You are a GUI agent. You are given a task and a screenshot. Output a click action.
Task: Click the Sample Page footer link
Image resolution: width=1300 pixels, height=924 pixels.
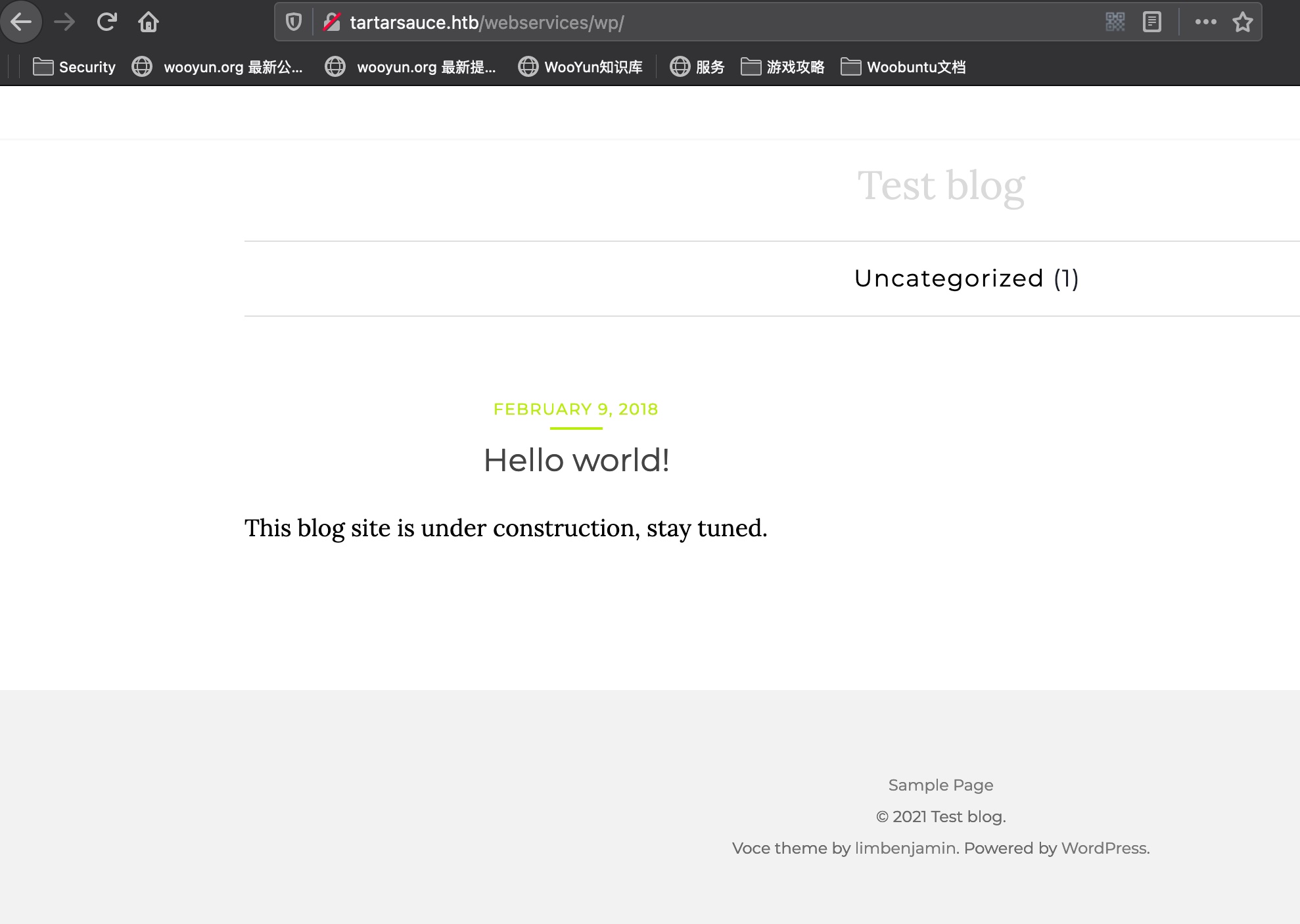pos(940,785)
